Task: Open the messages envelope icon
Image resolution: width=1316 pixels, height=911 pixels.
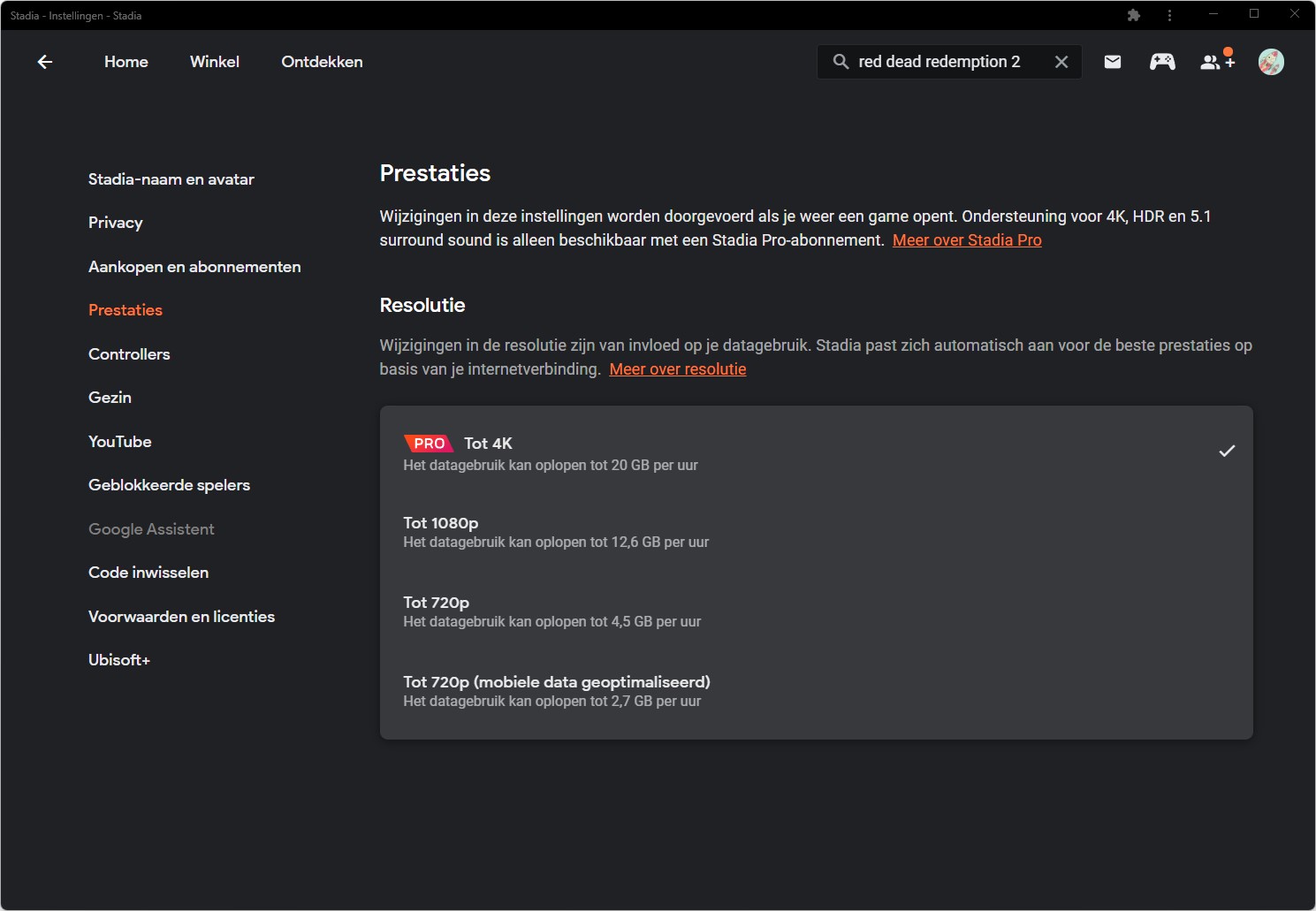Action: (x=1113, y=62)
